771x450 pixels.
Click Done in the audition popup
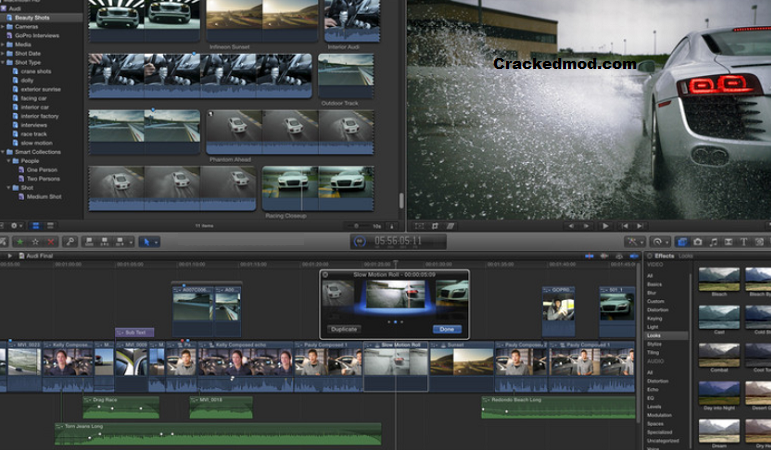point(446,329)
